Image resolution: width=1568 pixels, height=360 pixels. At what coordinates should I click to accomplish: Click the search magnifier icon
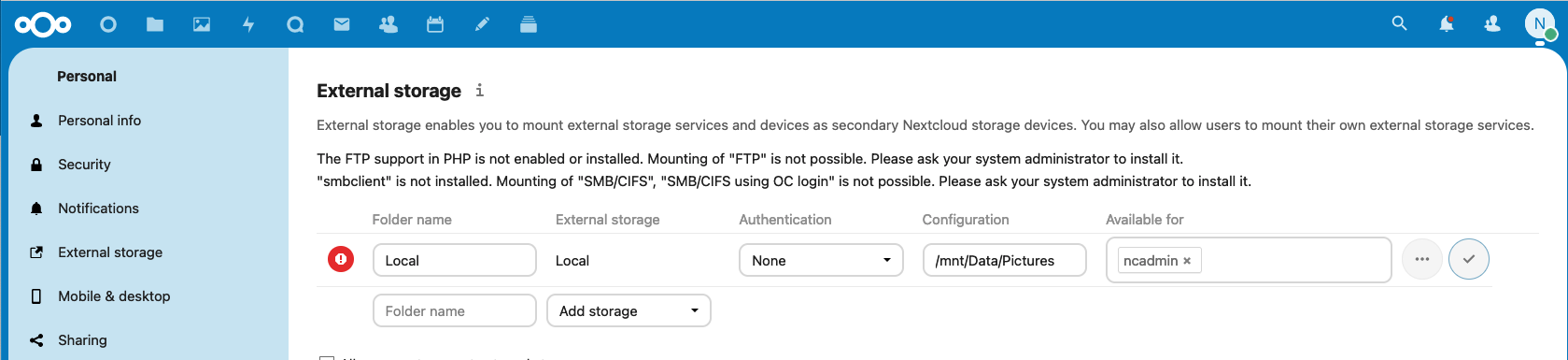pos(1399,23)
